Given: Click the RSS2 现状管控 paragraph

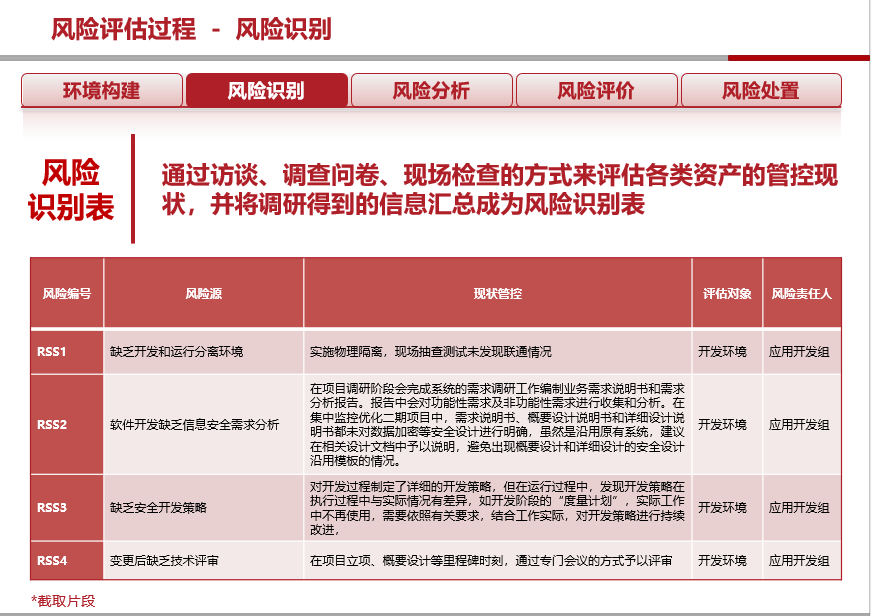Looking at the screenshot, I should click(497, 424).
